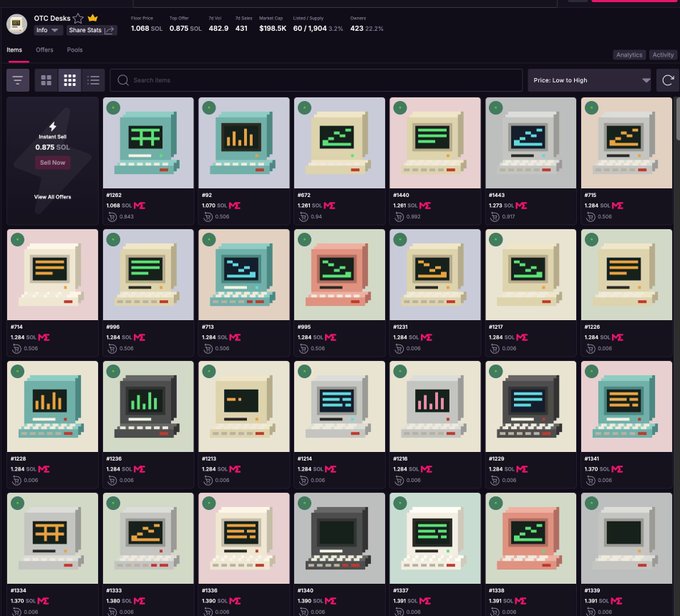Image resolution: width=680 pixels, height=616 pixels.
Task: Open the filter panel icon
Action: [18, 80]
